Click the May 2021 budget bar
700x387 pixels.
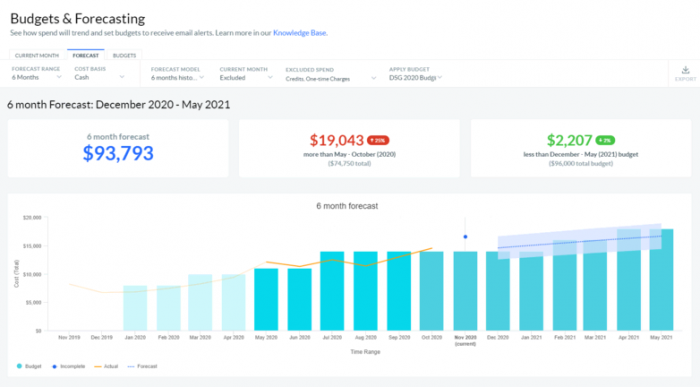(x=661, y=280)
